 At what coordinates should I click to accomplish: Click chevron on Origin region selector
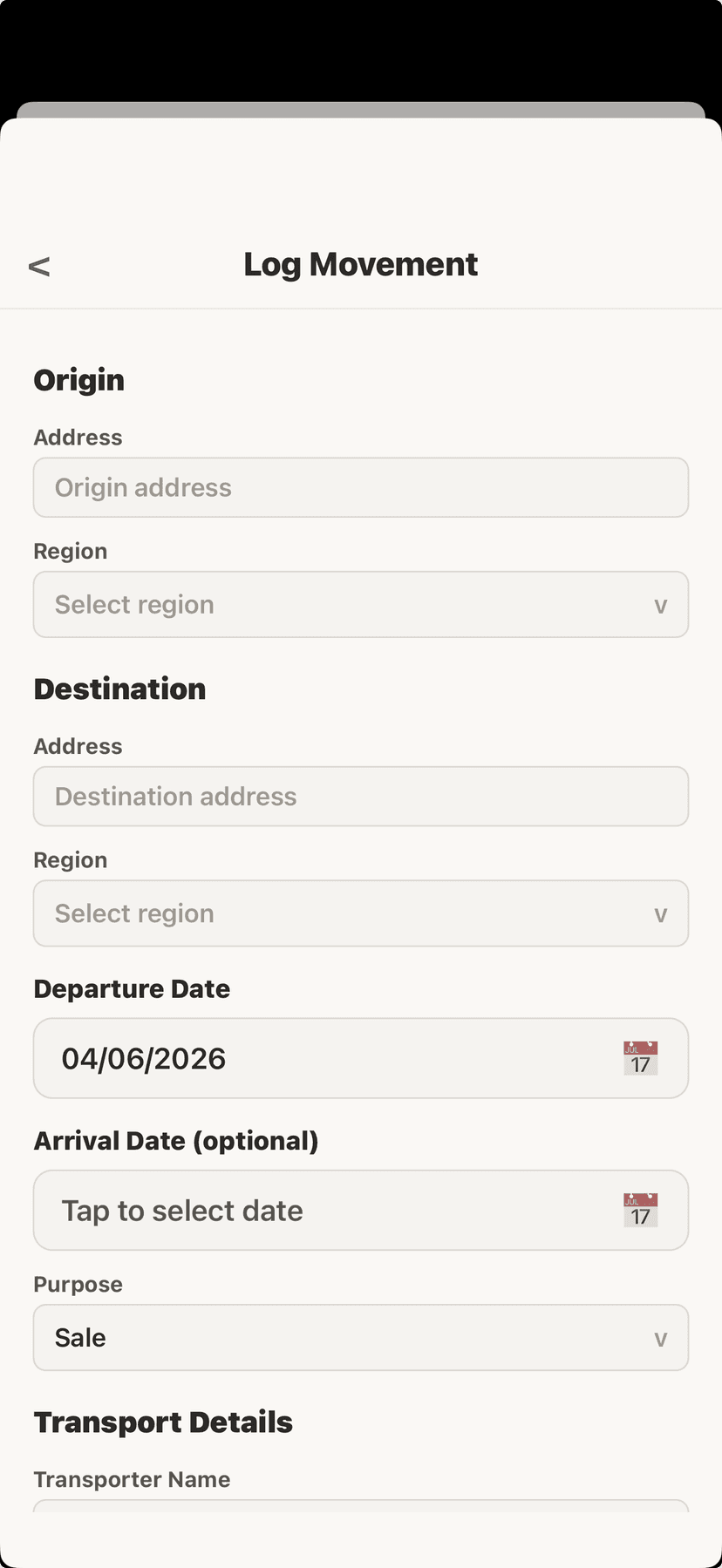coord(660,606)
